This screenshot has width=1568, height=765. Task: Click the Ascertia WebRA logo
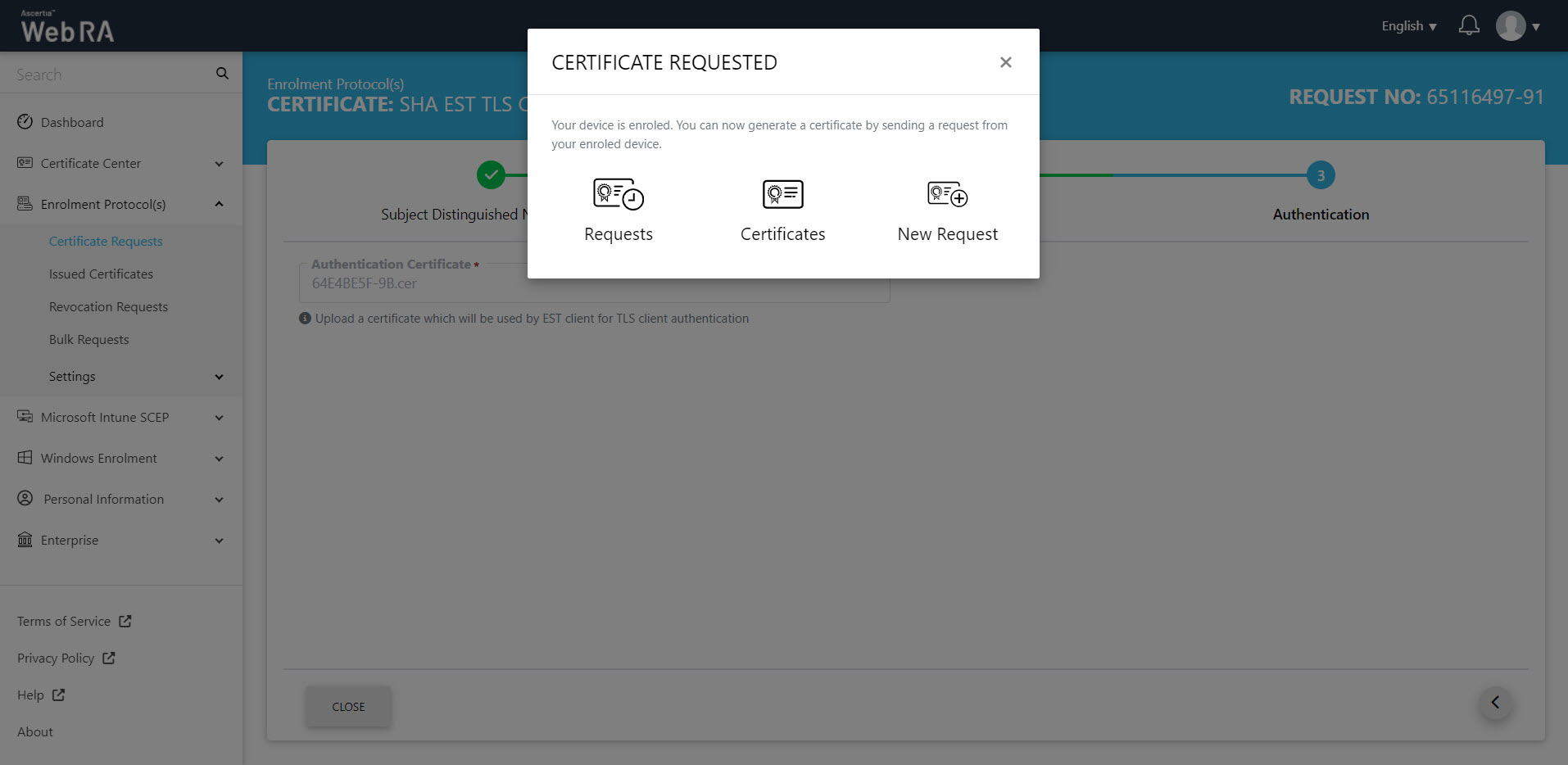pyautogui.click(x=67, y=27)
